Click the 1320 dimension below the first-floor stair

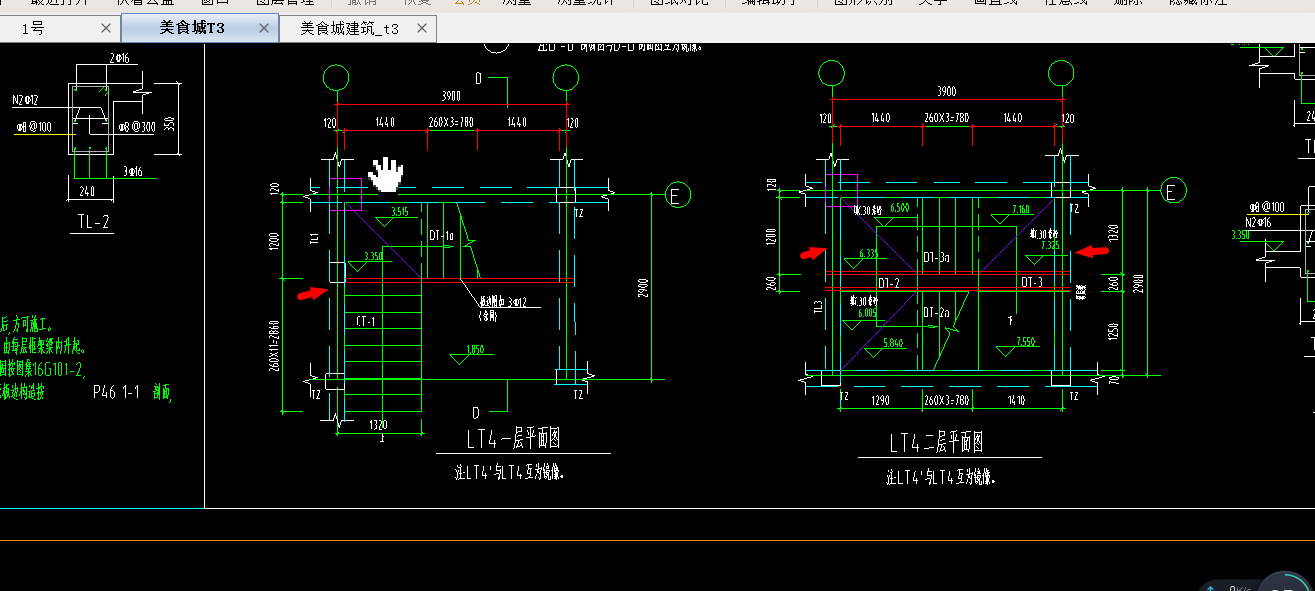[380, 425]
